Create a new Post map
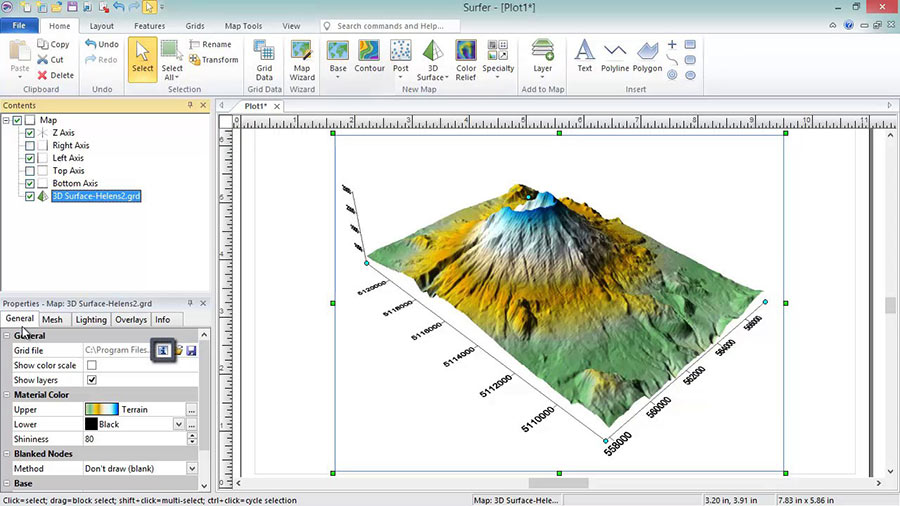Viewport: 900px width, 506px height. point(401,60)
